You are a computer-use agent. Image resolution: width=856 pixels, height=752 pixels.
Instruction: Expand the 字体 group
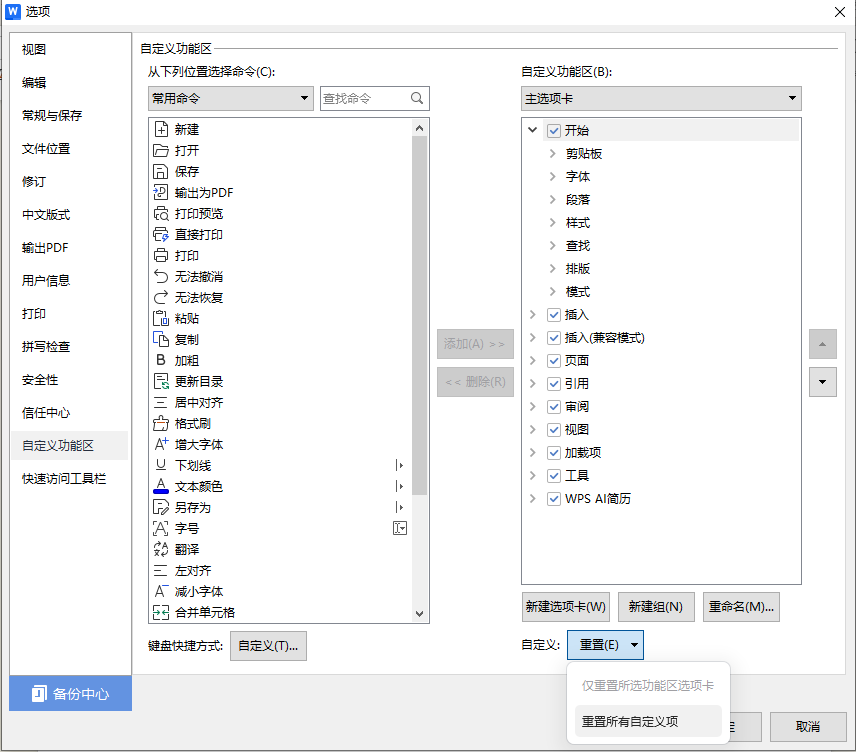[x=552, y=176]
